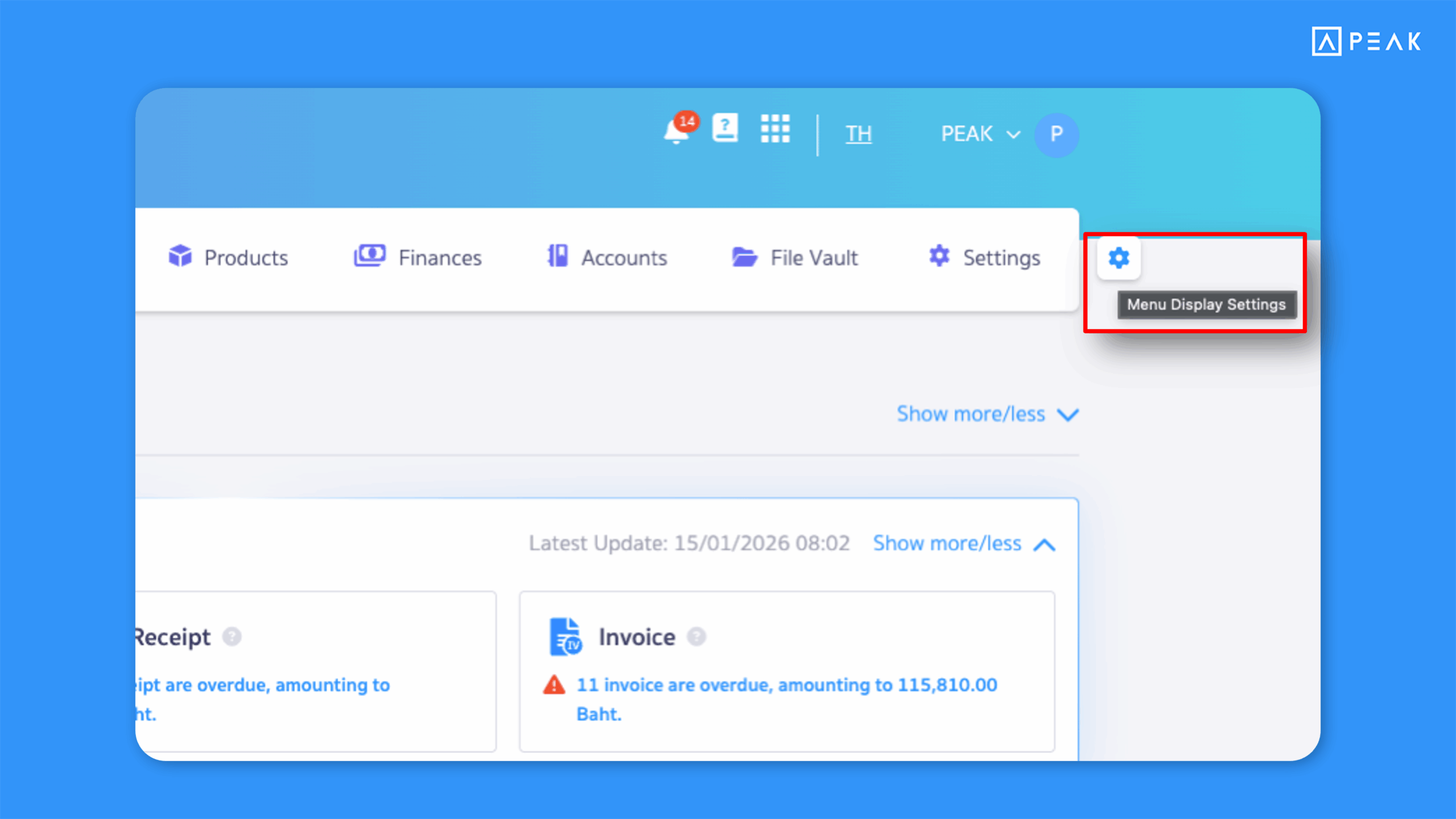Click the Invoice document icon
This screenshot has height=819, width=1456.
coord(565,636)
